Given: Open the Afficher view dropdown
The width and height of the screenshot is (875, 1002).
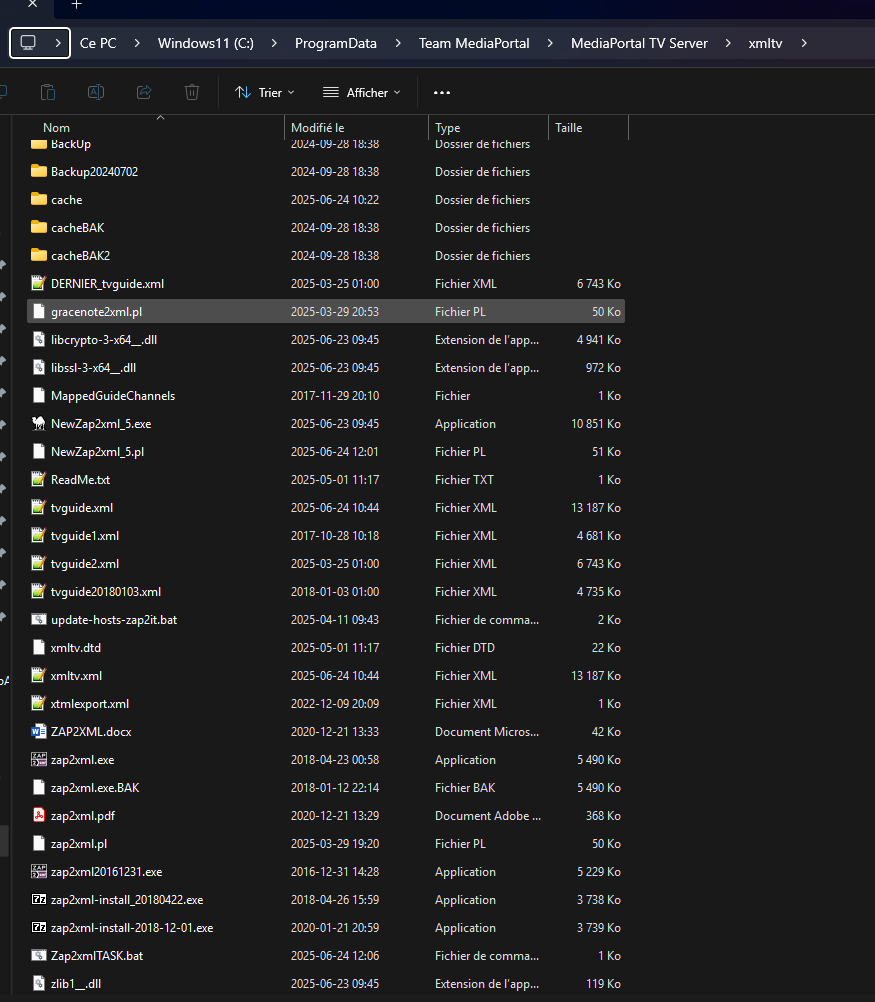Looking at the screenshot, I should (x=361, y=92).
